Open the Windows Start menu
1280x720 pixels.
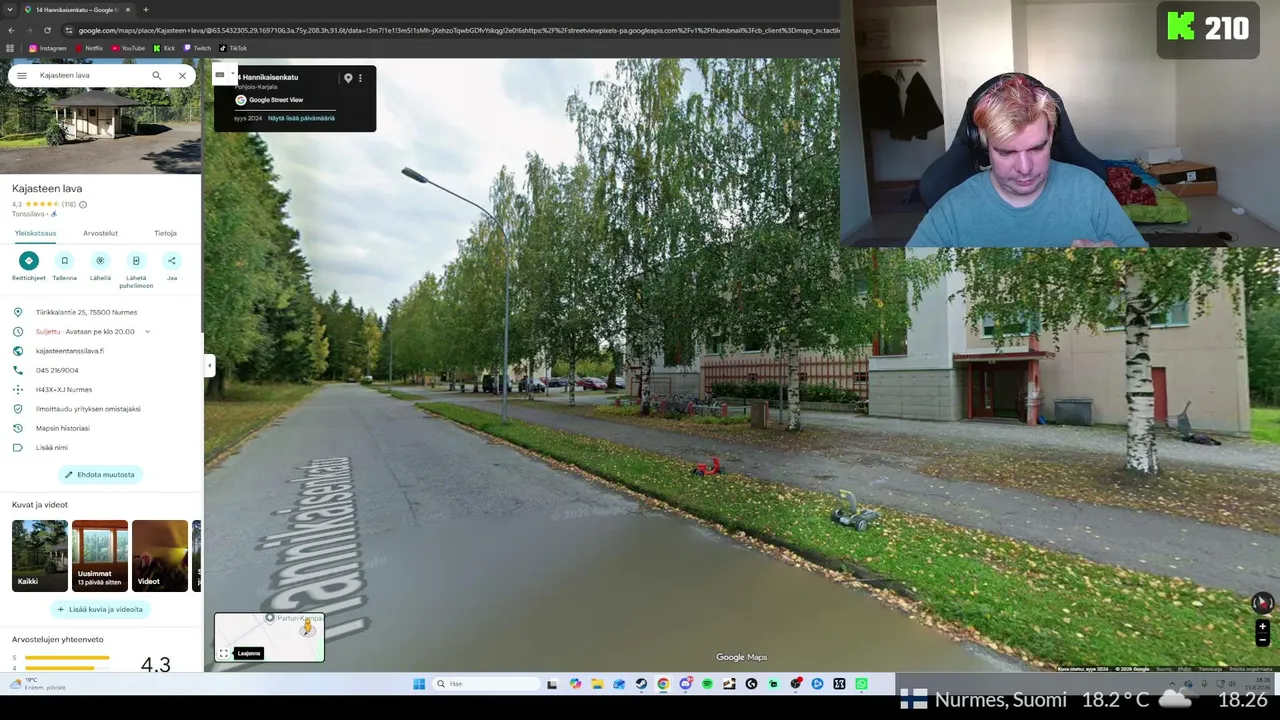pos(419,684)
